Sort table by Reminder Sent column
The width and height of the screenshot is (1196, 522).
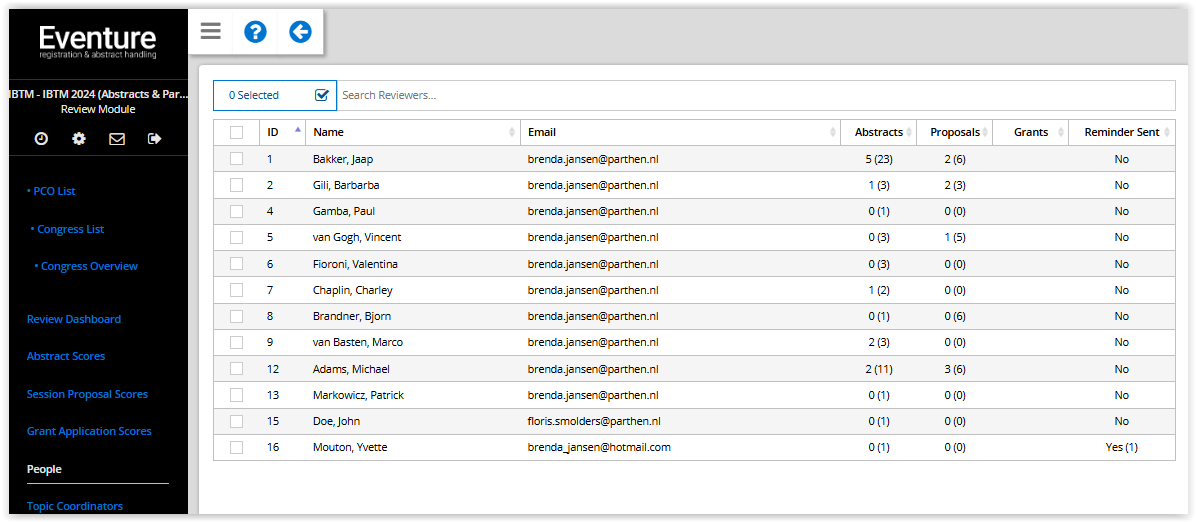pyautogui.click(x=1121, y=132)
